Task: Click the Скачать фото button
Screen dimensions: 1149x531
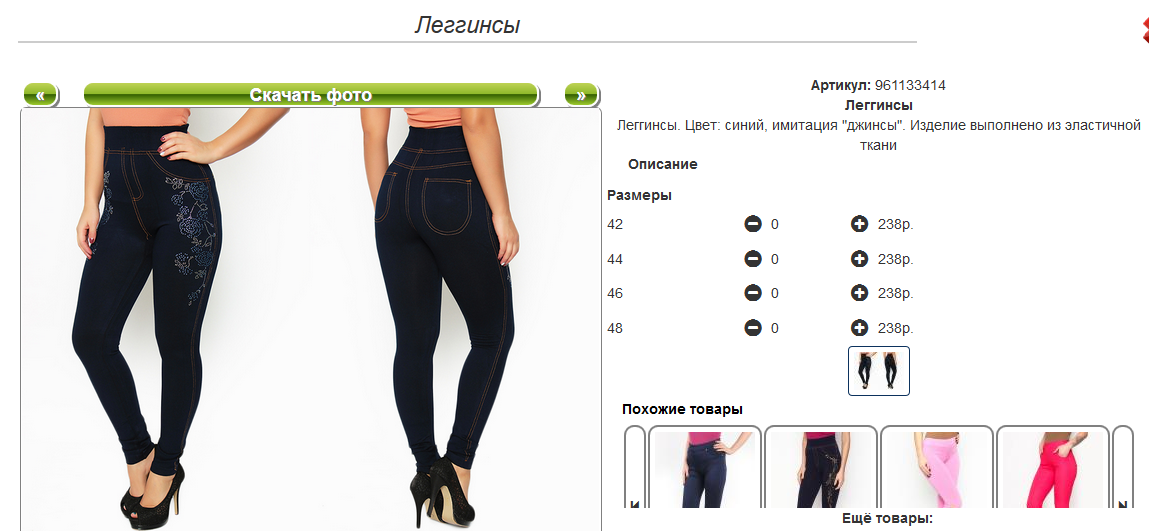Action: click(311, 94)
